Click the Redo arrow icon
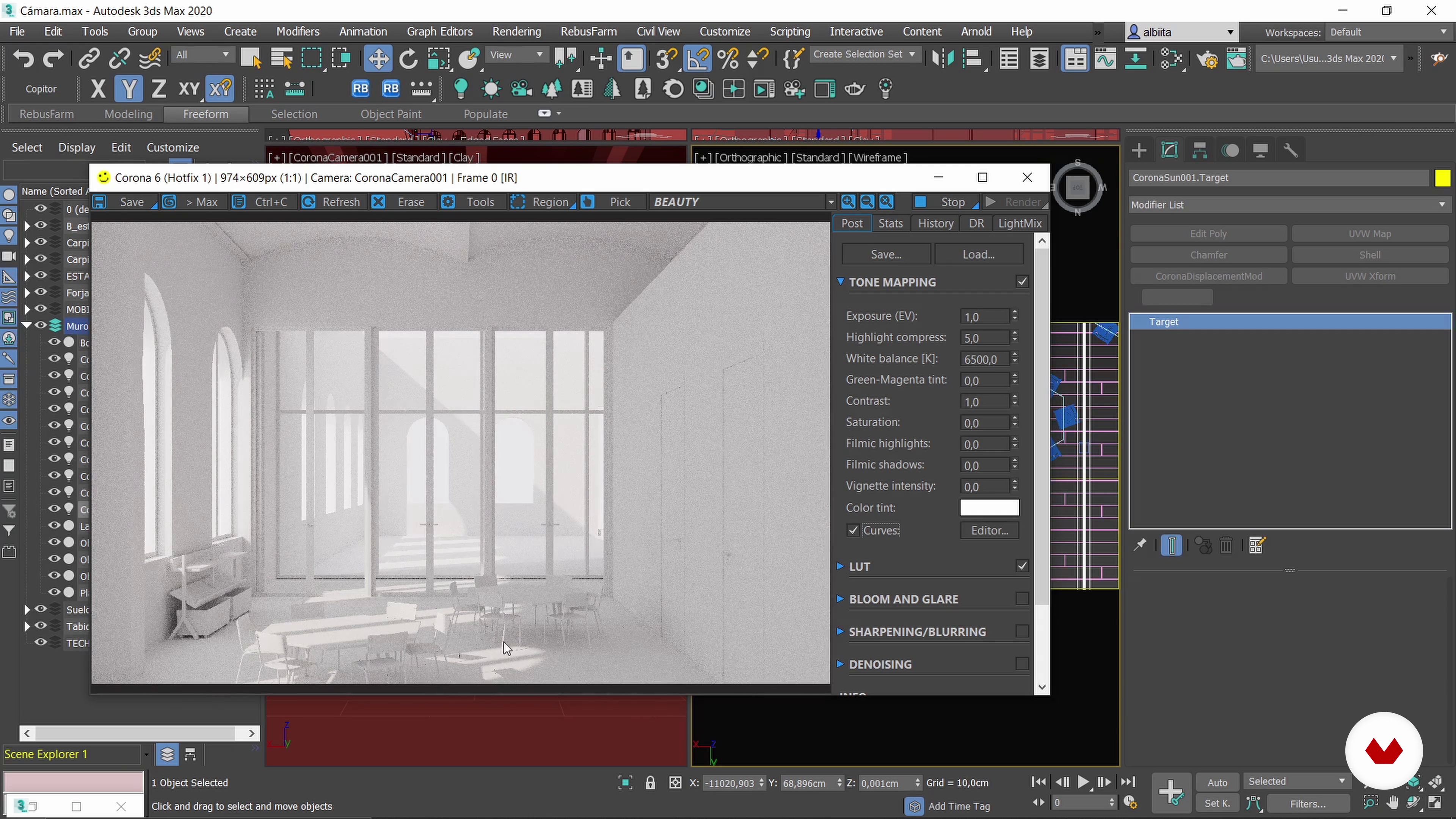Viewport: 1456px width, 819px height. pyautogui.click(x=53, y=58)
